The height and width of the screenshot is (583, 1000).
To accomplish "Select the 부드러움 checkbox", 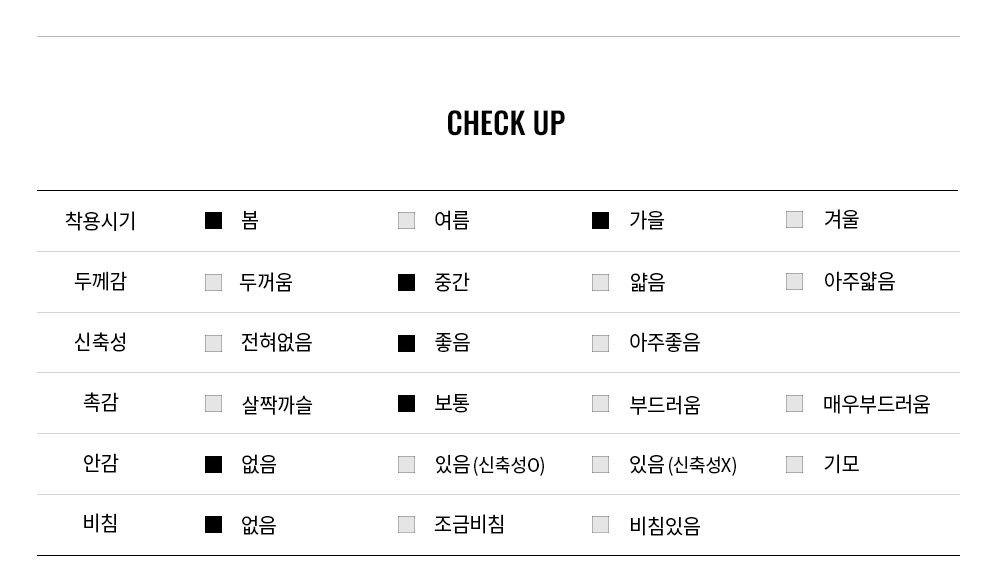I will (x=600, y=404).
